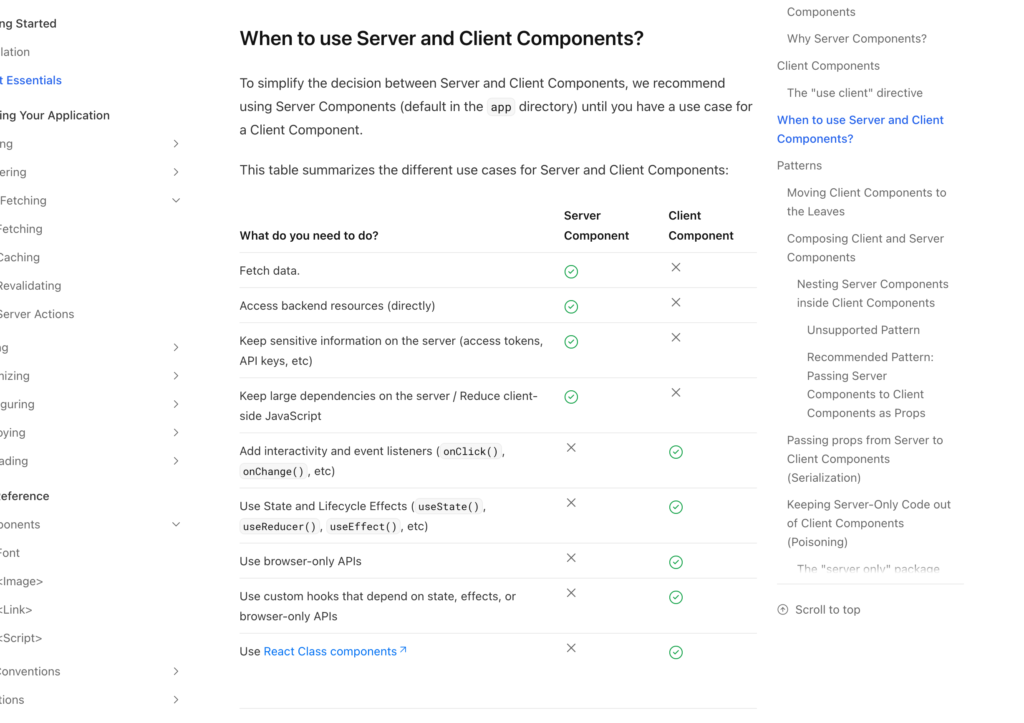1024x723 pixels.
Task: Open the React Essentials sidebar item
Action: pyautogui.click(x=31, y=80)
